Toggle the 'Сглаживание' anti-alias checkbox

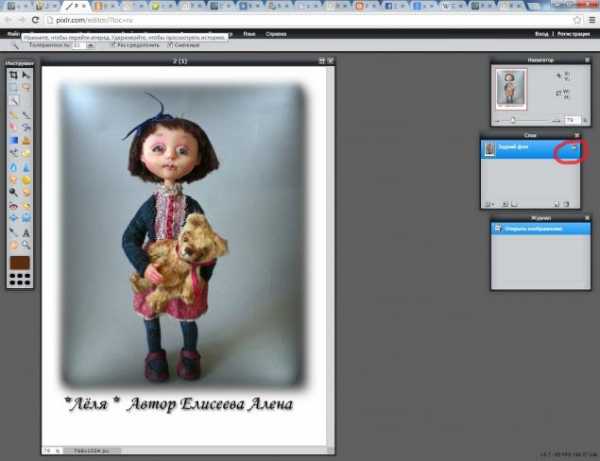pyautogui.click(x=170, y=45)
